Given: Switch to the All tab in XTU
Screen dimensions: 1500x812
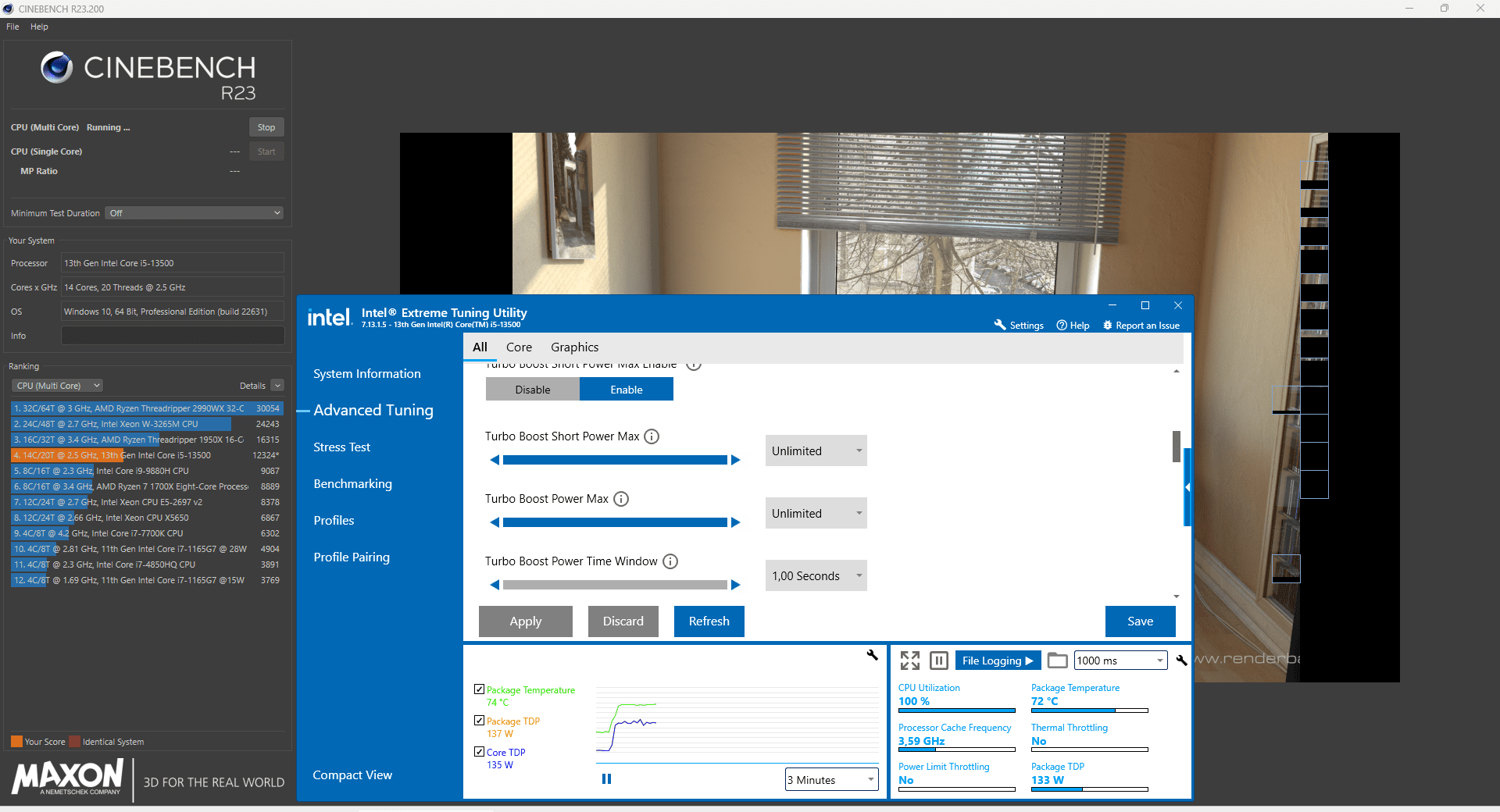Looking at the screenshot, I should click(x=480, y=347).
